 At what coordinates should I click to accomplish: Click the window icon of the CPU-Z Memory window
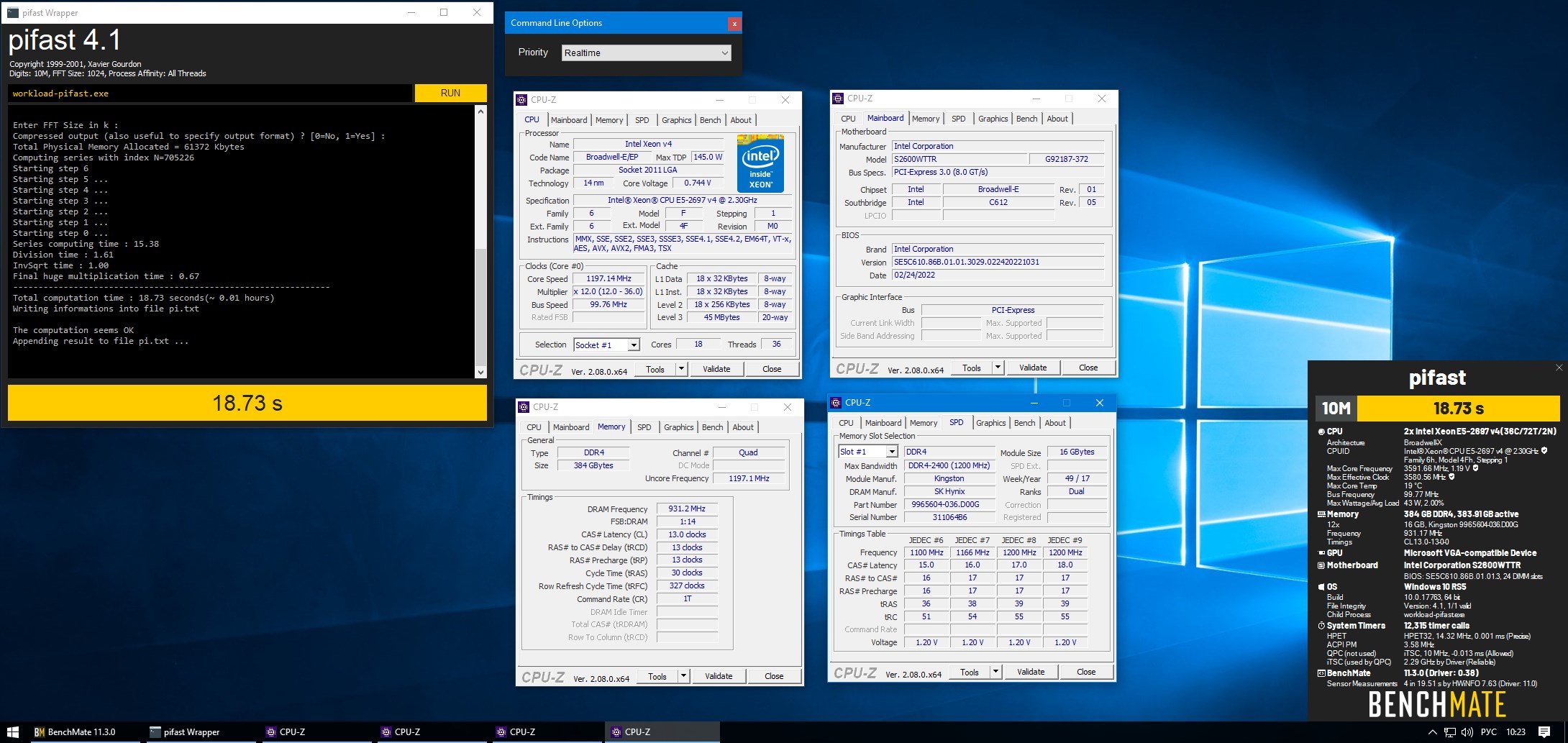click(x=524, y=407)
